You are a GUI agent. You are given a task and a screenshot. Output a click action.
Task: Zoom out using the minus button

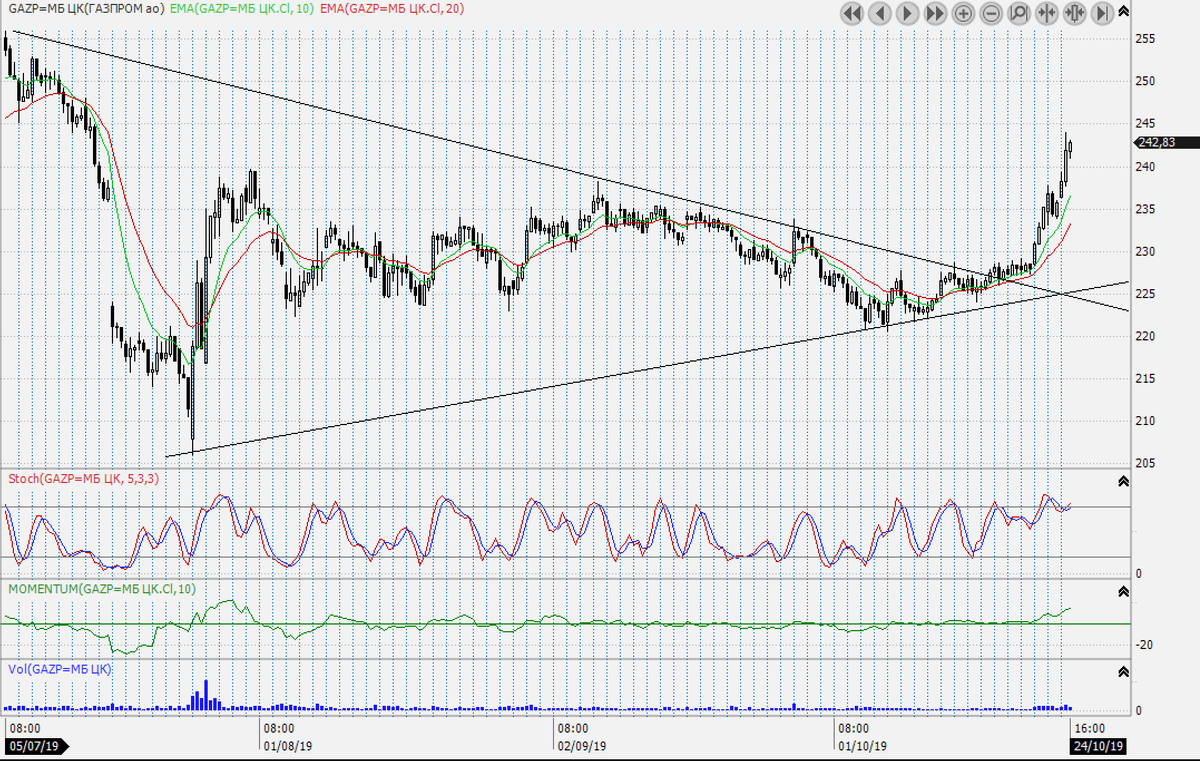tap(992, 13)
